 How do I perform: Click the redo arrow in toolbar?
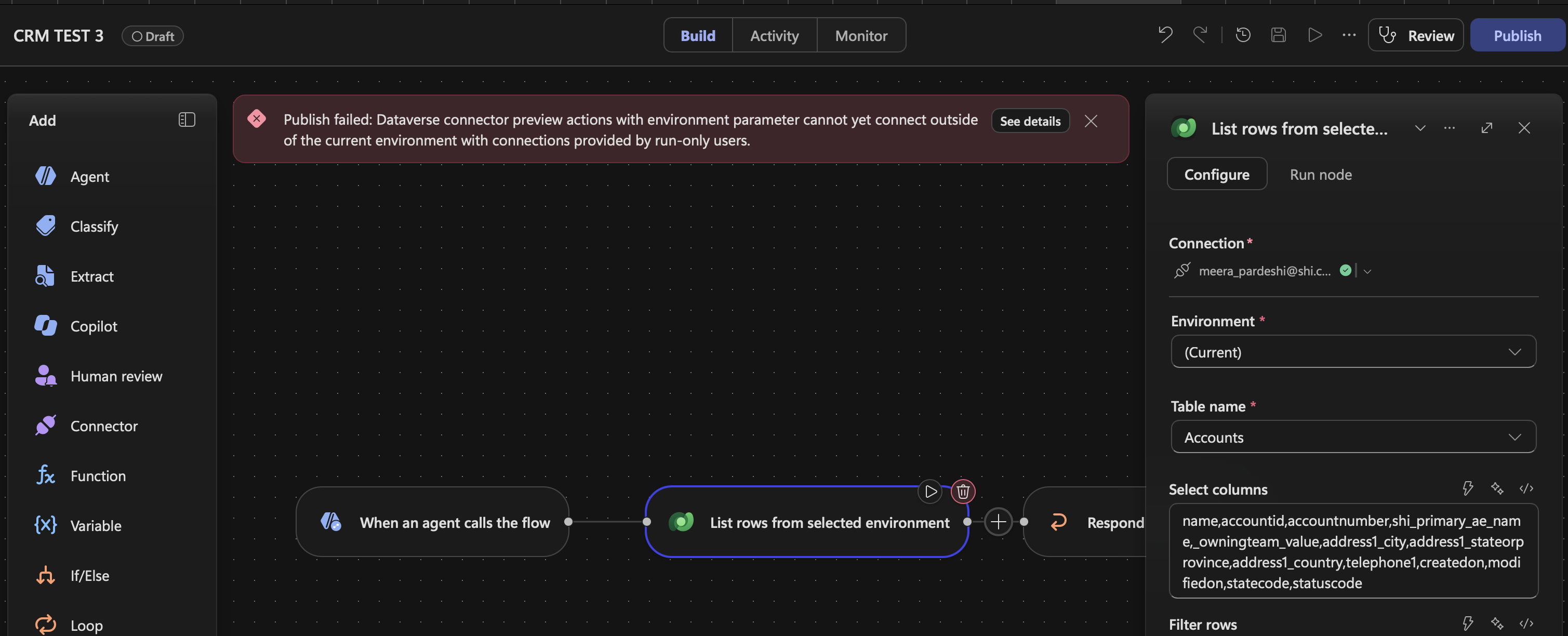(x=1200, y=35)
